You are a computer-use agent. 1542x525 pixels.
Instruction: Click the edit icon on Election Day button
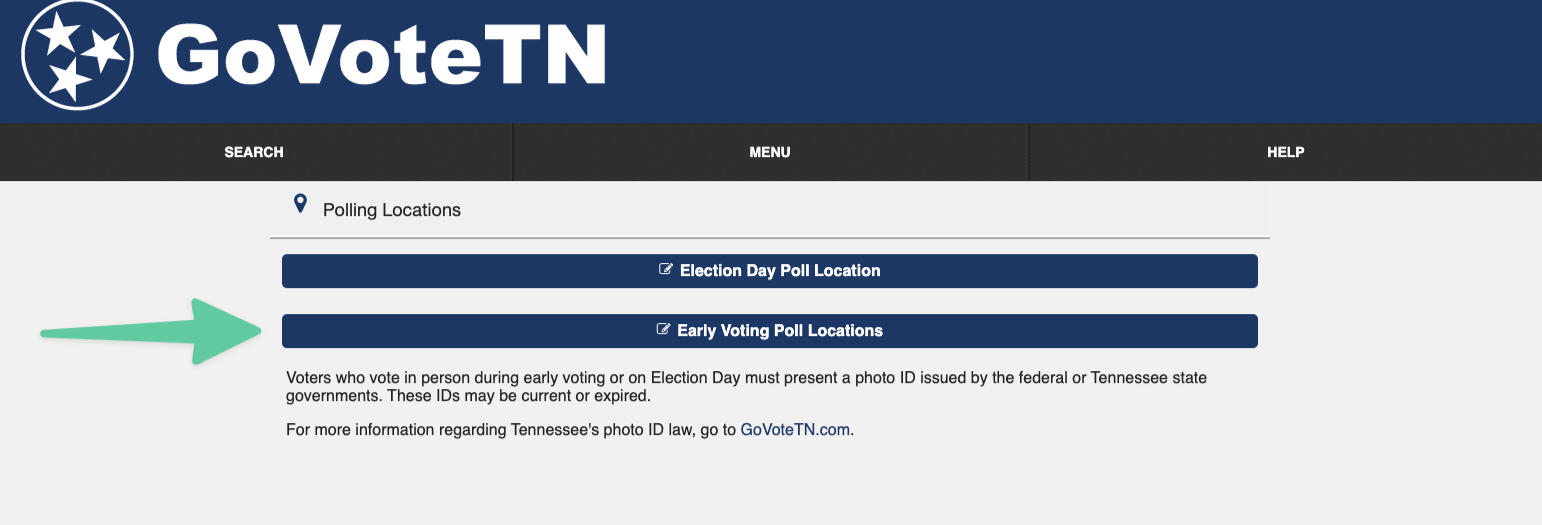(666, 270)
